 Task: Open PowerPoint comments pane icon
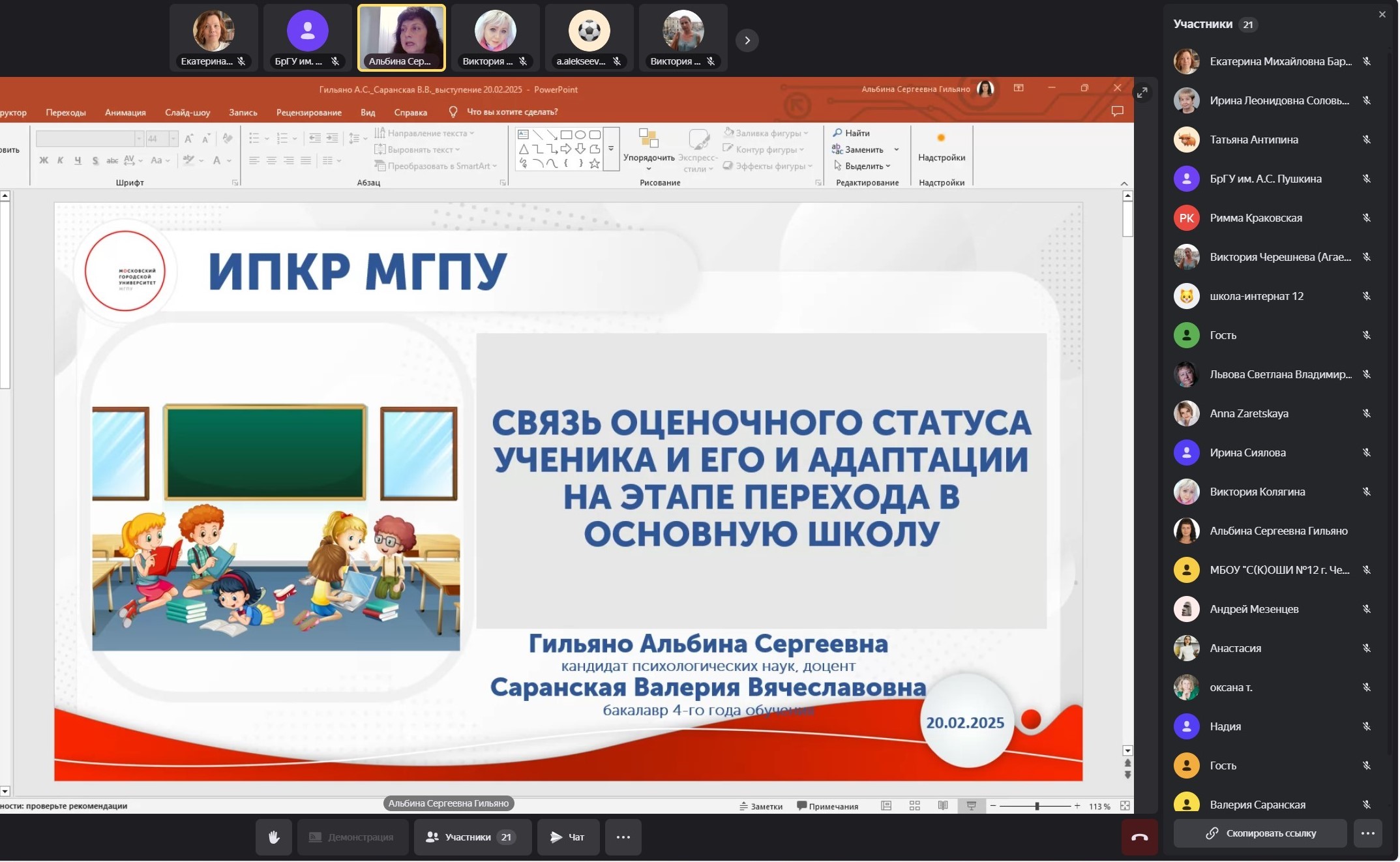(1117, 111)
